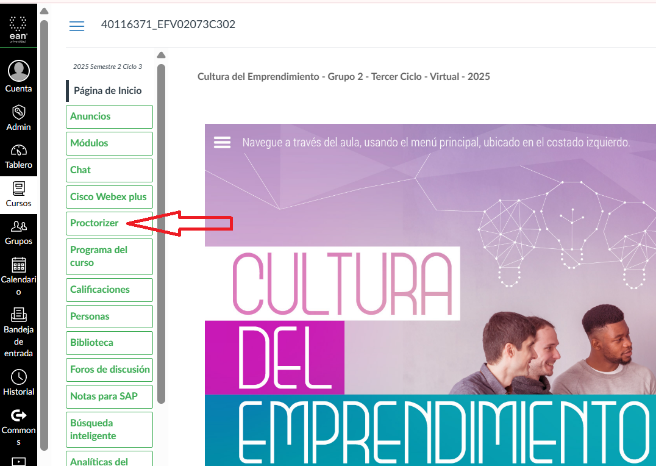
Task: Go to Tablero dashboard icon
Action: (18, 151)
